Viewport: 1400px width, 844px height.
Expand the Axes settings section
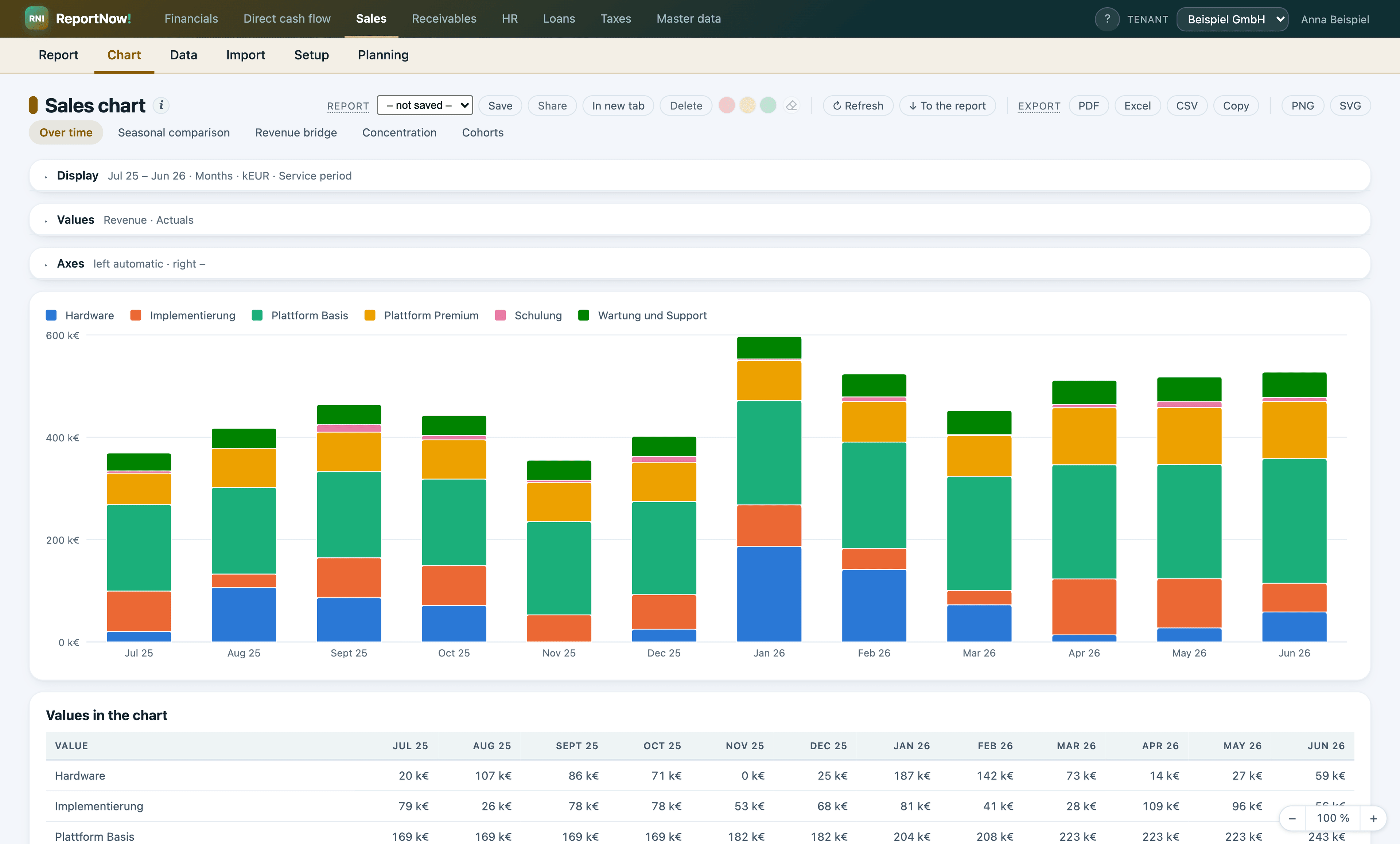[699, 264]
